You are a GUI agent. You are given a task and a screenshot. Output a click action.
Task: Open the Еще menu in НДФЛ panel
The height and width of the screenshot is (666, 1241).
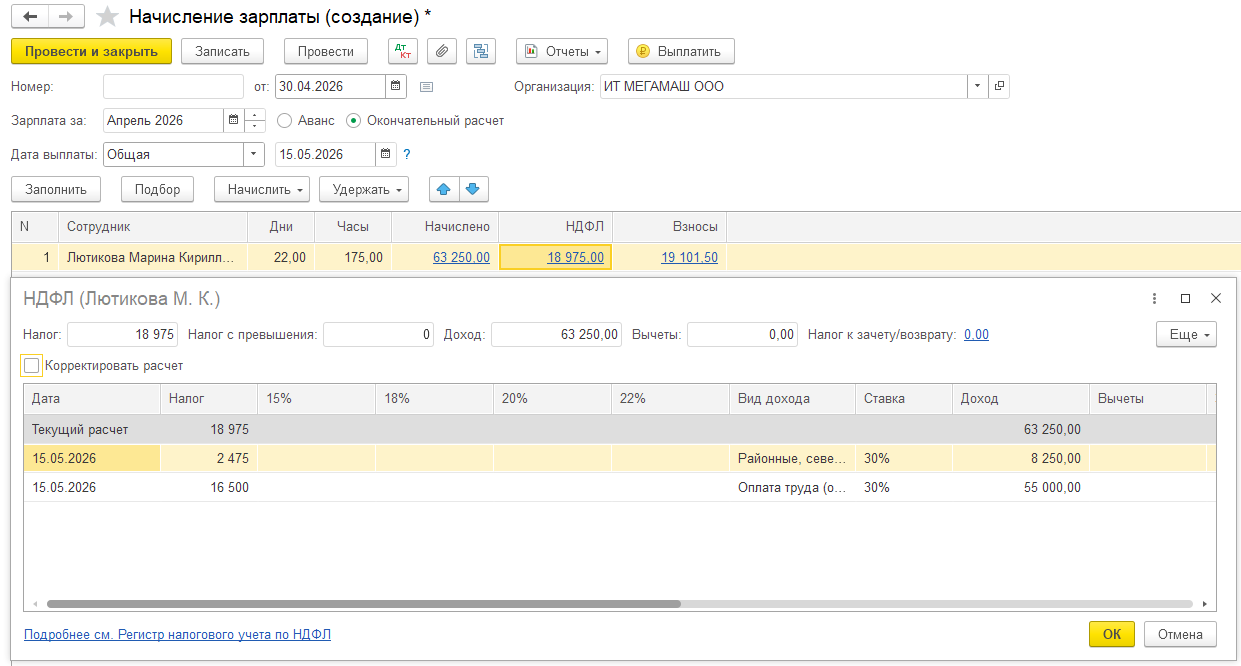(1186, 335)
